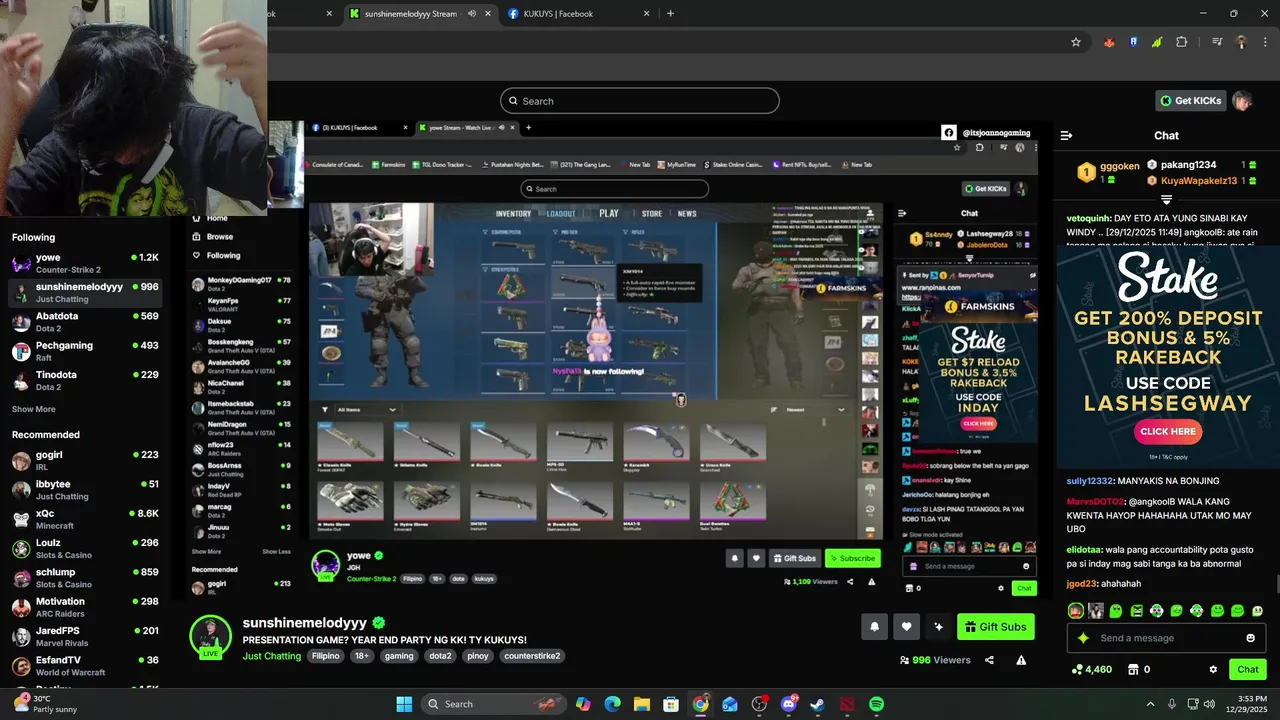Image resolution: width=1280 pixels, height=720 pixels.
Task: Open the MetaMask fox extension
Action: click(x=1109, y=42)
